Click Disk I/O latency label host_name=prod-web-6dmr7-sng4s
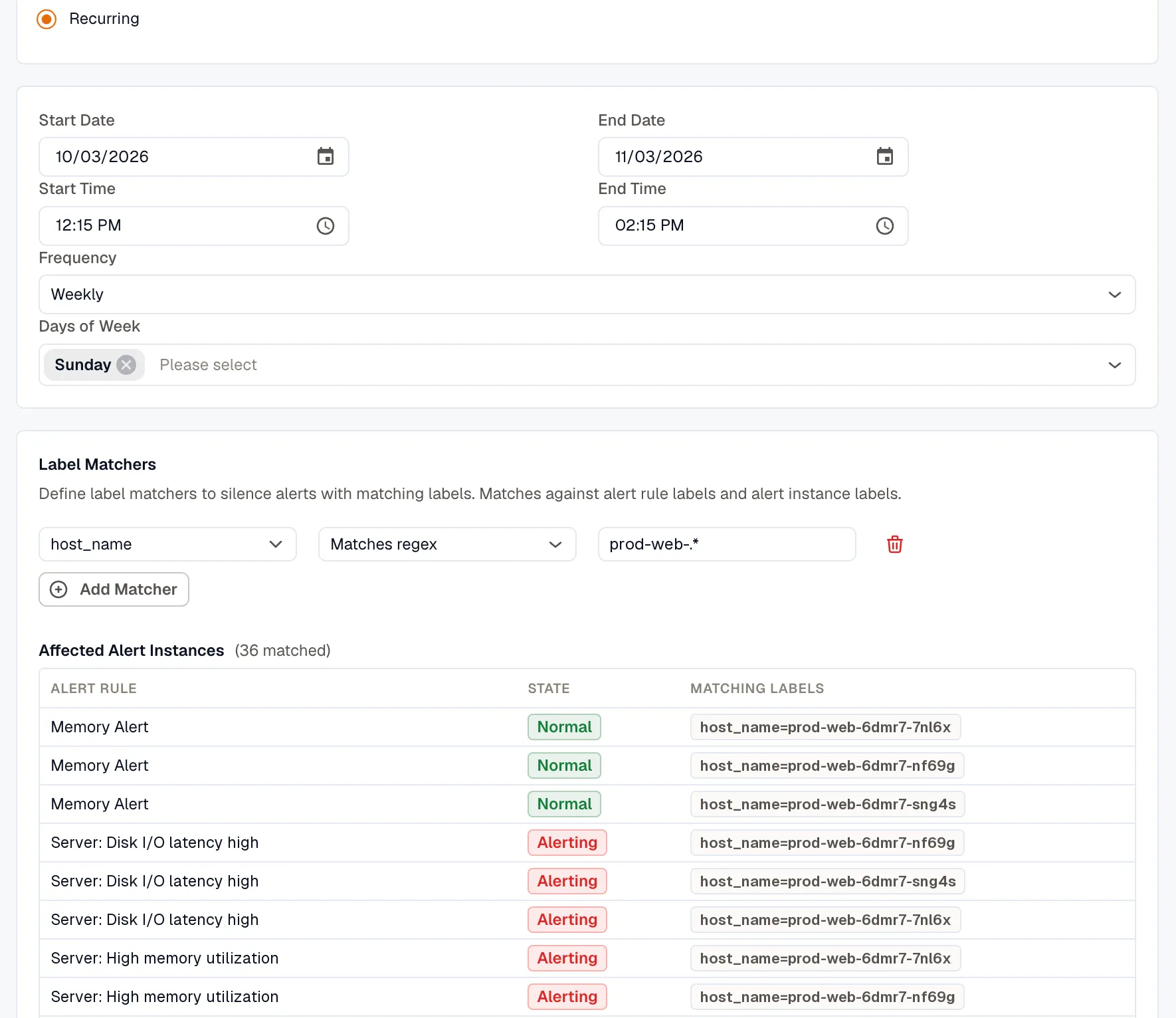 (x=828, y=881)
